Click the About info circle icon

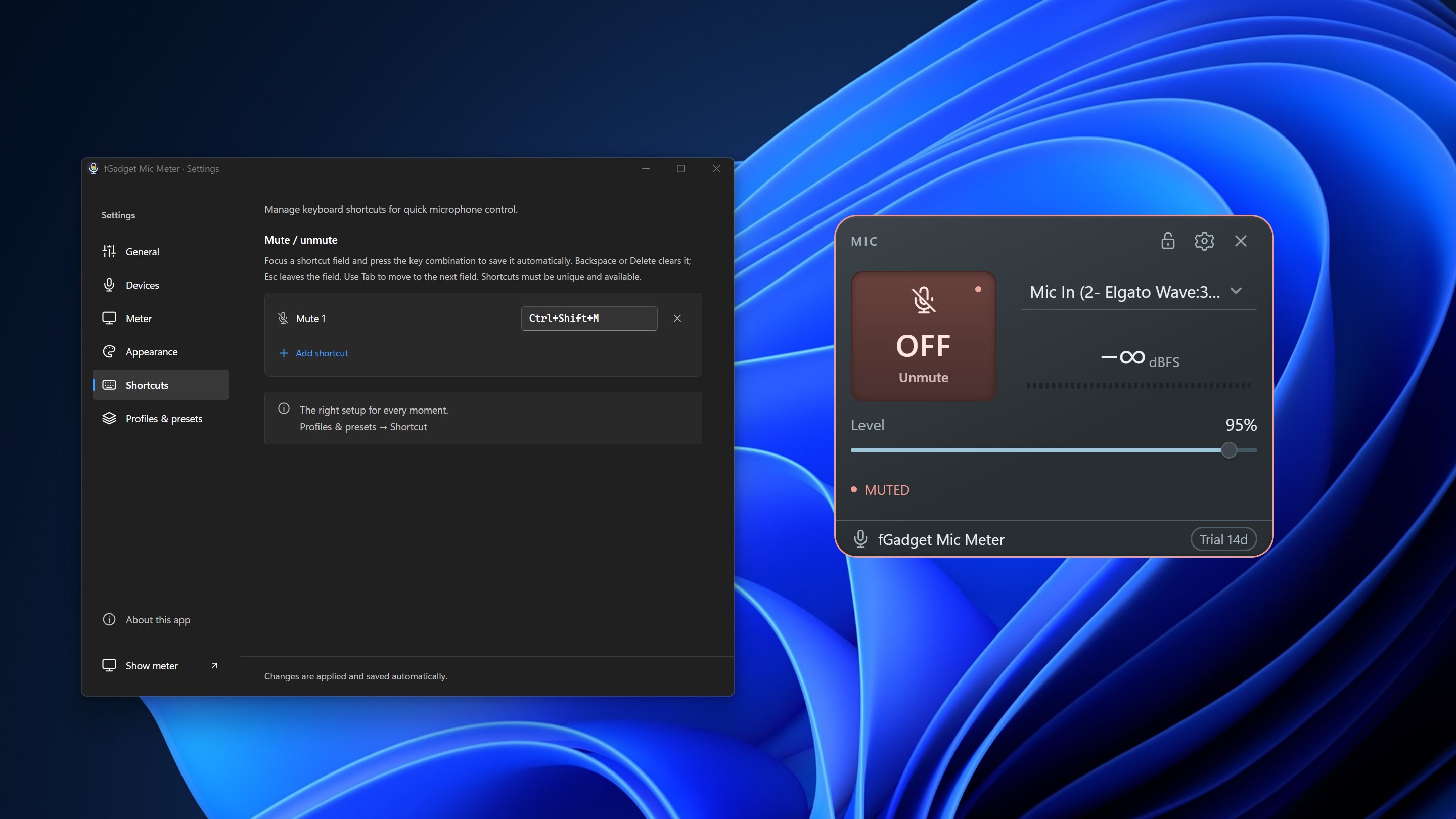coord(109,619)
